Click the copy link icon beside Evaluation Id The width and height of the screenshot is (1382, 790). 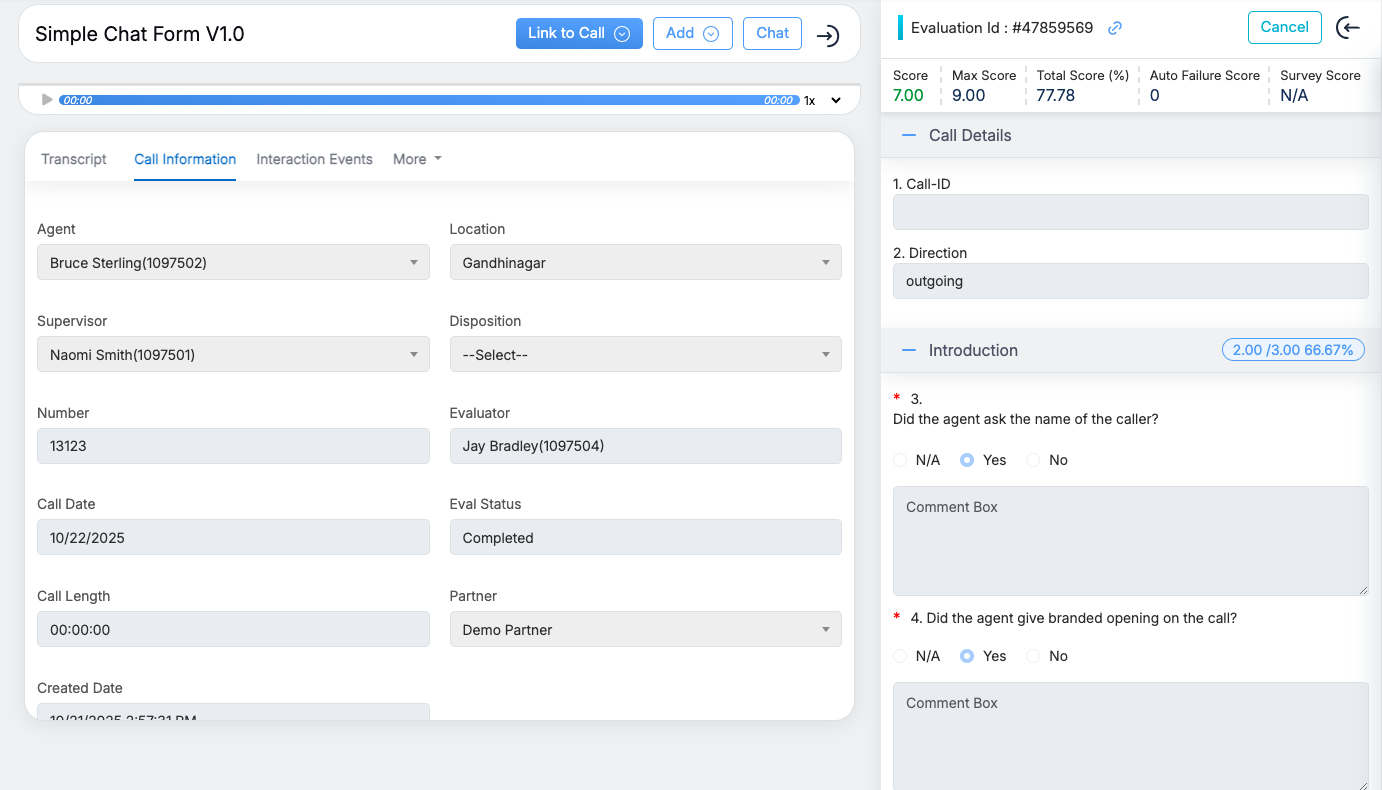[1115, 28]
